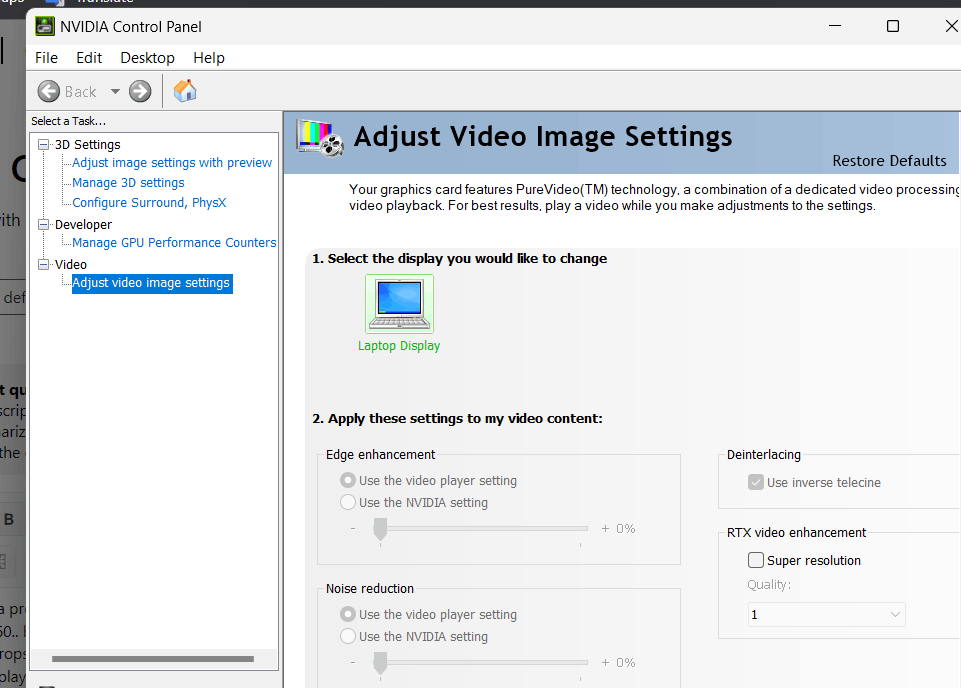
Task: Open the Quality dropdown under Super resolution
Action: coord(826,614)
